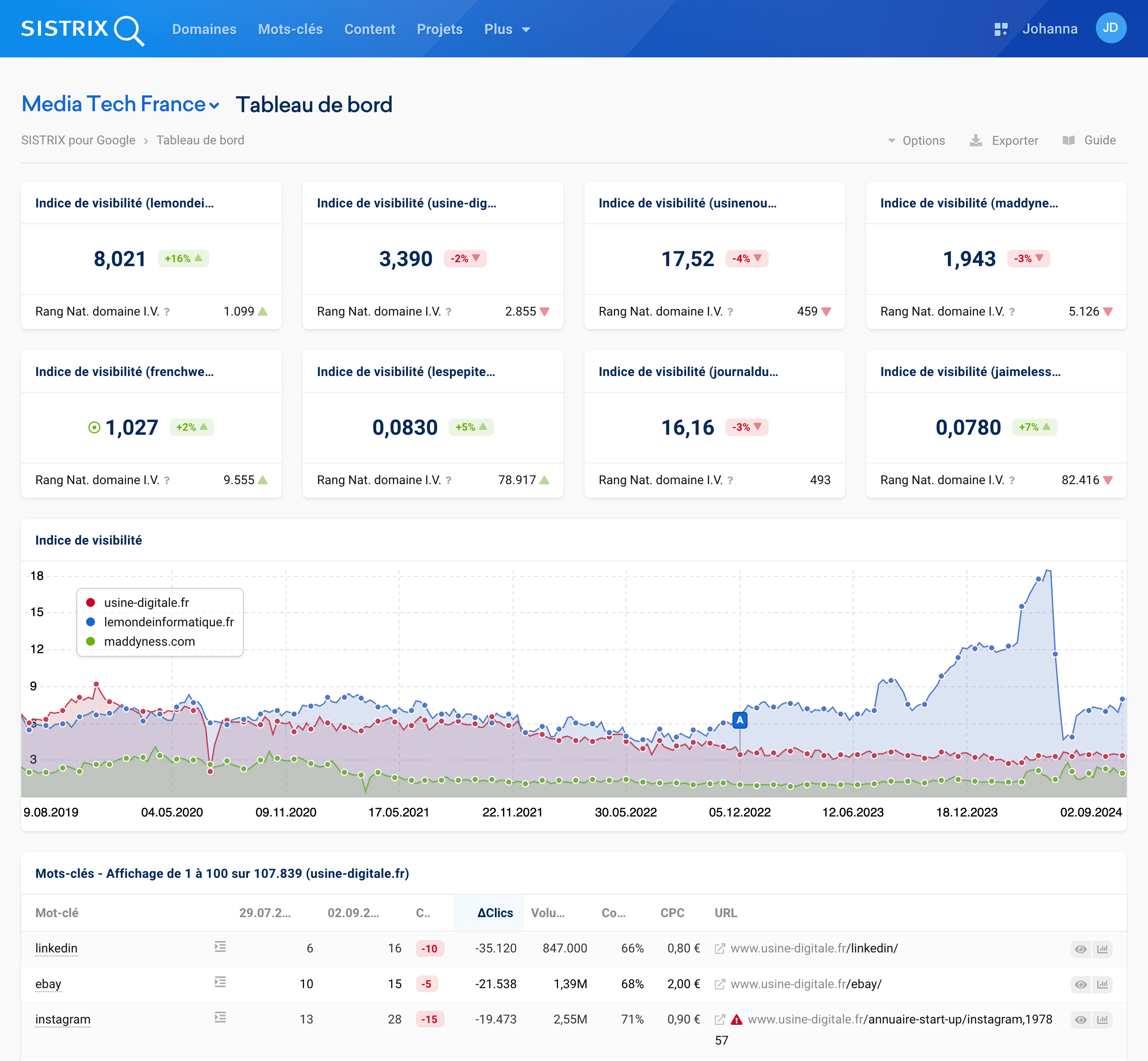Open external link icon for linkedin URL
The width and height of the screenshot is (1148, 1061).
(720, 948)
